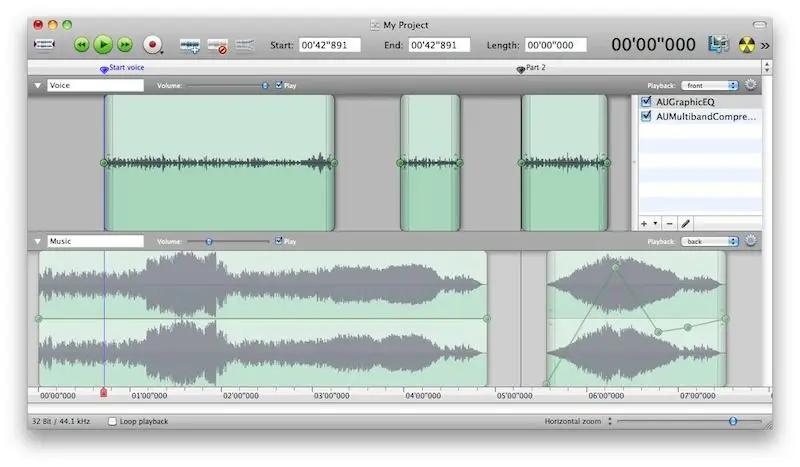
Task: Edit effect with the pencil icon
Action: [686, 224]
